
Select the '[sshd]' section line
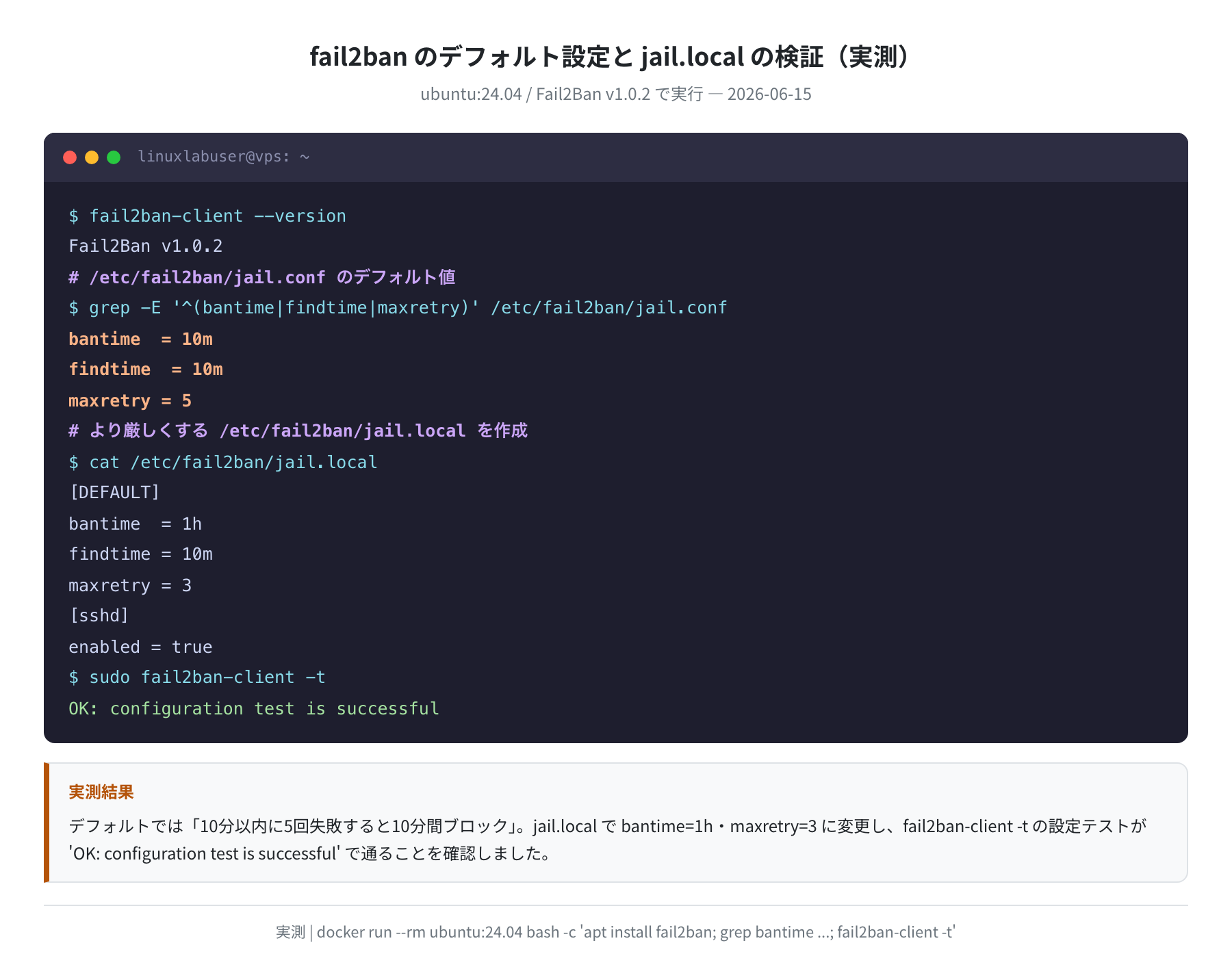point(99,616)
